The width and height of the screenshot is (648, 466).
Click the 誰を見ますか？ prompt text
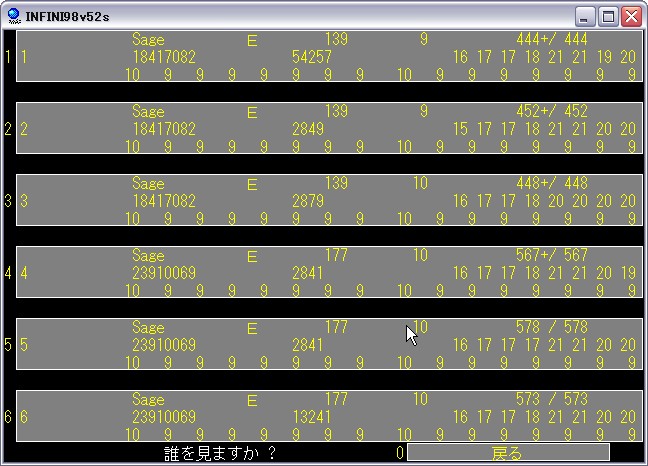(x=220, y=453)
